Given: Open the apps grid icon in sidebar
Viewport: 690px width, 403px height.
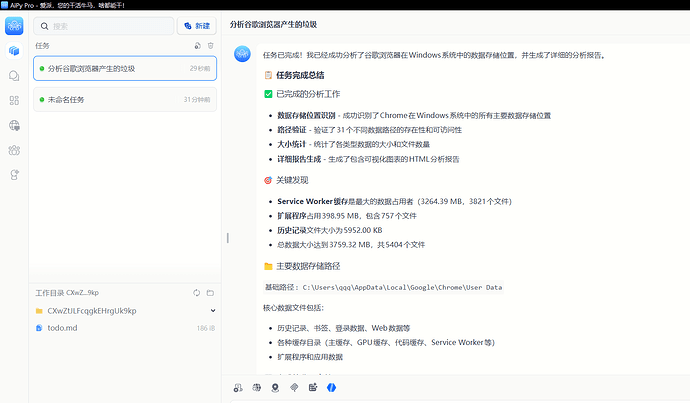Looking at the screenshot, I should pos(14,100).
